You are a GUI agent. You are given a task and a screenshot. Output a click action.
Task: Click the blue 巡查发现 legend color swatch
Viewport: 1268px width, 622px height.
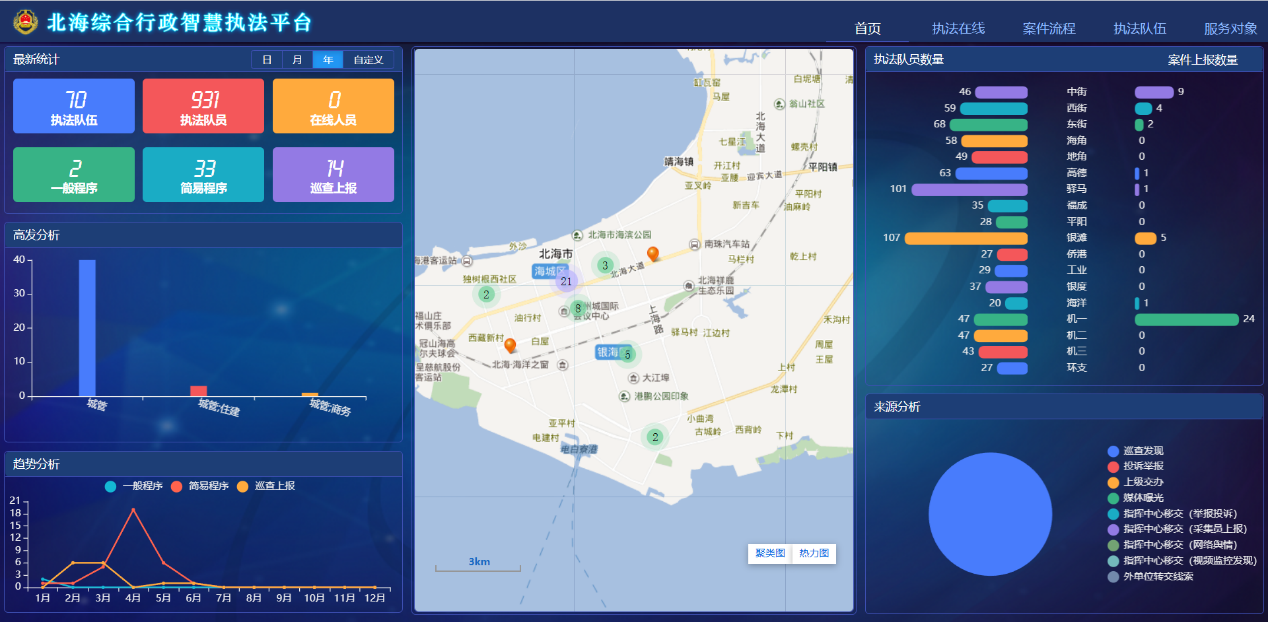[1114, 451]
